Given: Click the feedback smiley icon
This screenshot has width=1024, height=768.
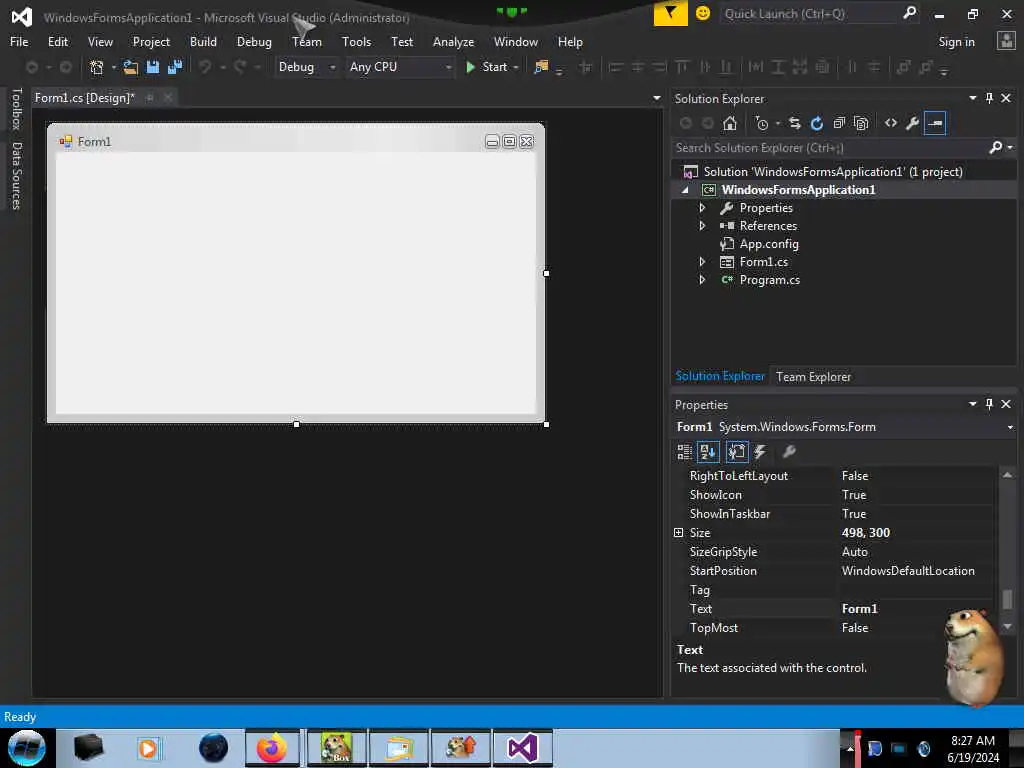Looking at the screenshot, I should click(703, 13).
